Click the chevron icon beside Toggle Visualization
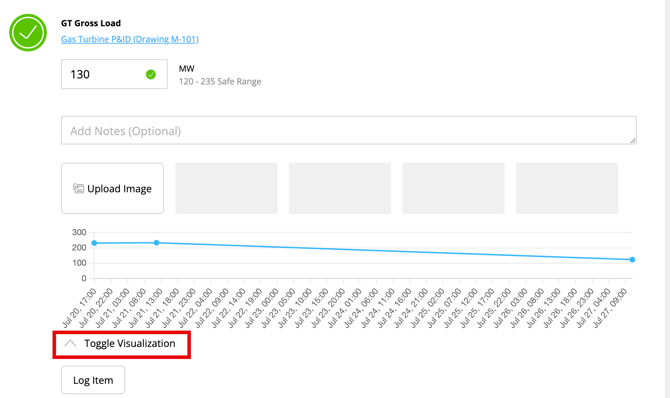670x398 pixels. pyautogui.click(x=70, y=343)
